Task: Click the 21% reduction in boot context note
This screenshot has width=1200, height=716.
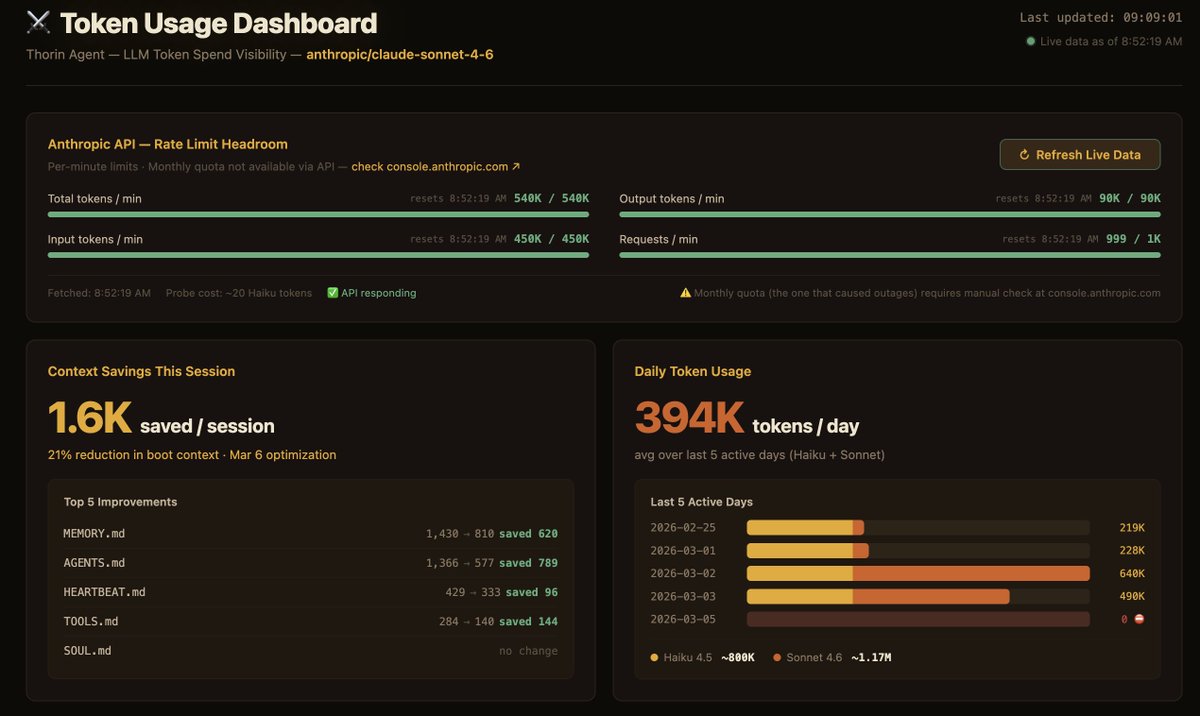Action: point(192,455)
